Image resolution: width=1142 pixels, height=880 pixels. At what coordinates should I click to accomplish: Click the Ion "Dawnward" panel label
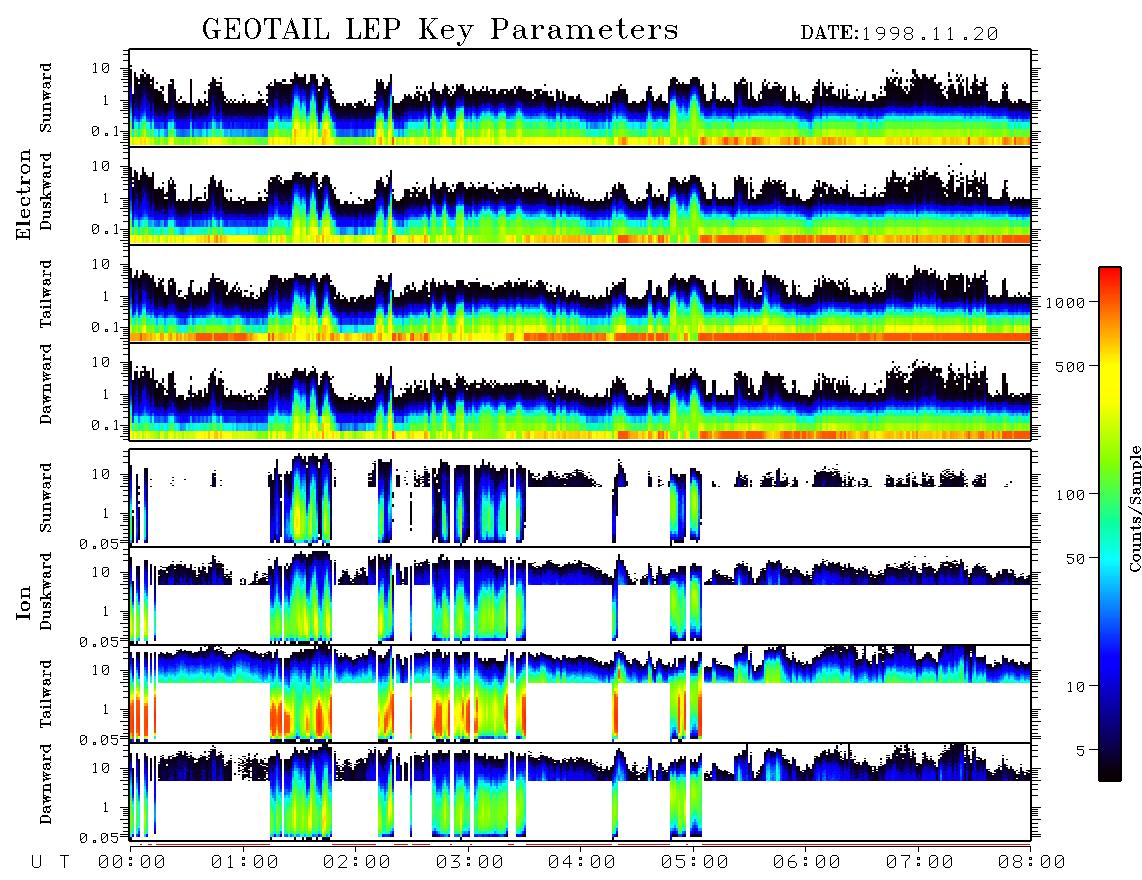point(46,784)
